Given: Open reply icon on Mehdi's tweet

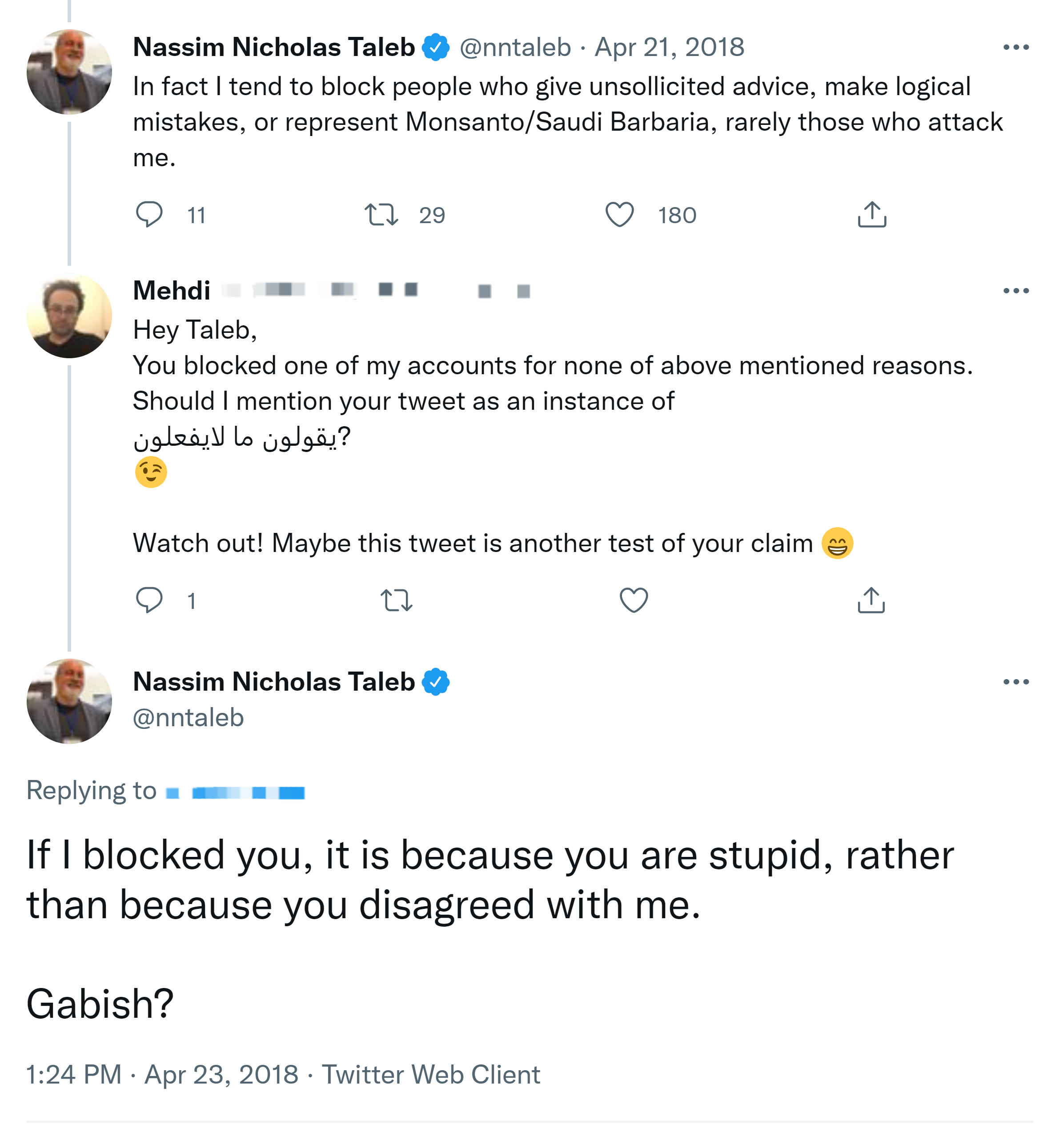Looking at the screenshot, I should click(149, 600).
